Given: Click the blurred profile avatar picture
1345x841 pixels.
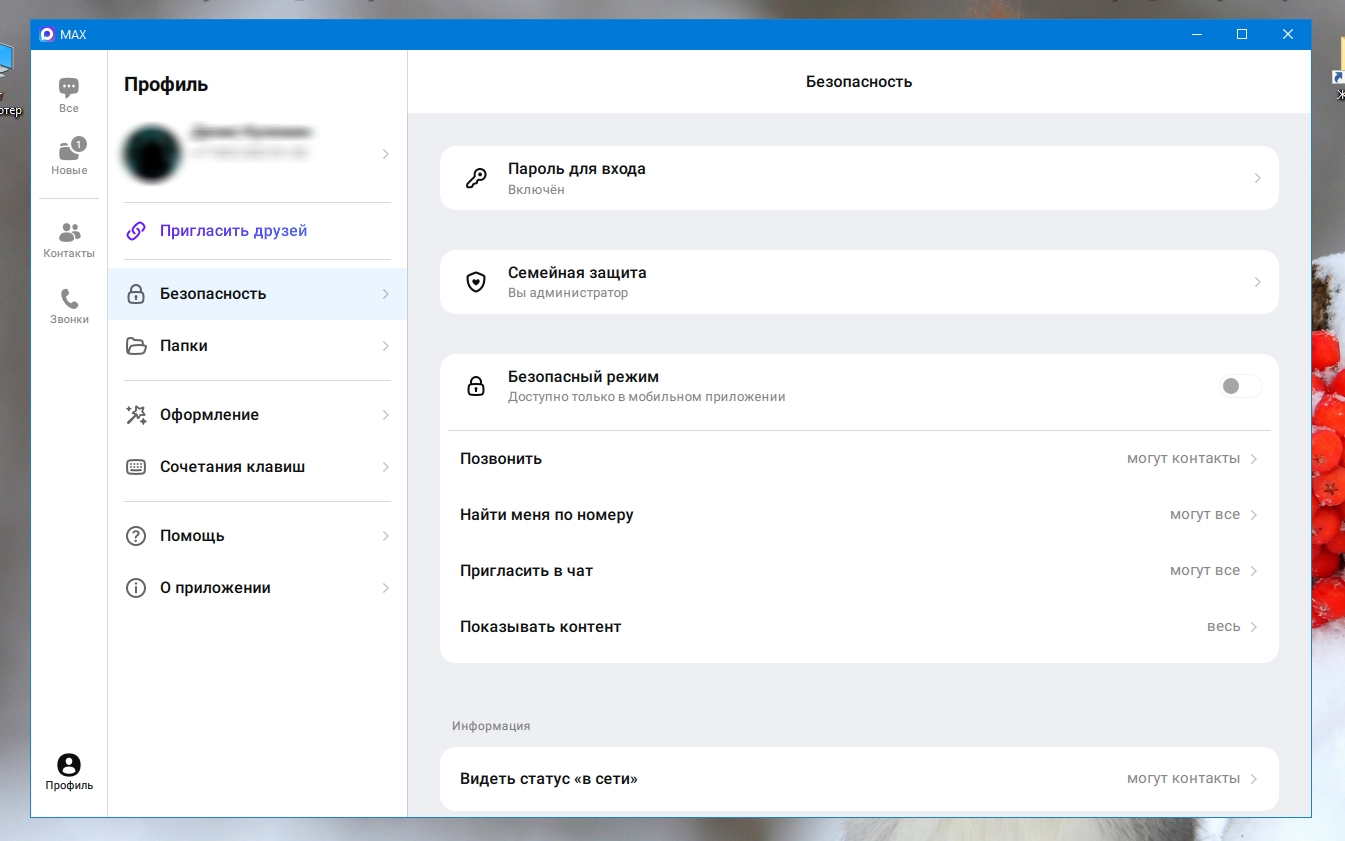Looking at the screenshot, I should tap(152, 154).
